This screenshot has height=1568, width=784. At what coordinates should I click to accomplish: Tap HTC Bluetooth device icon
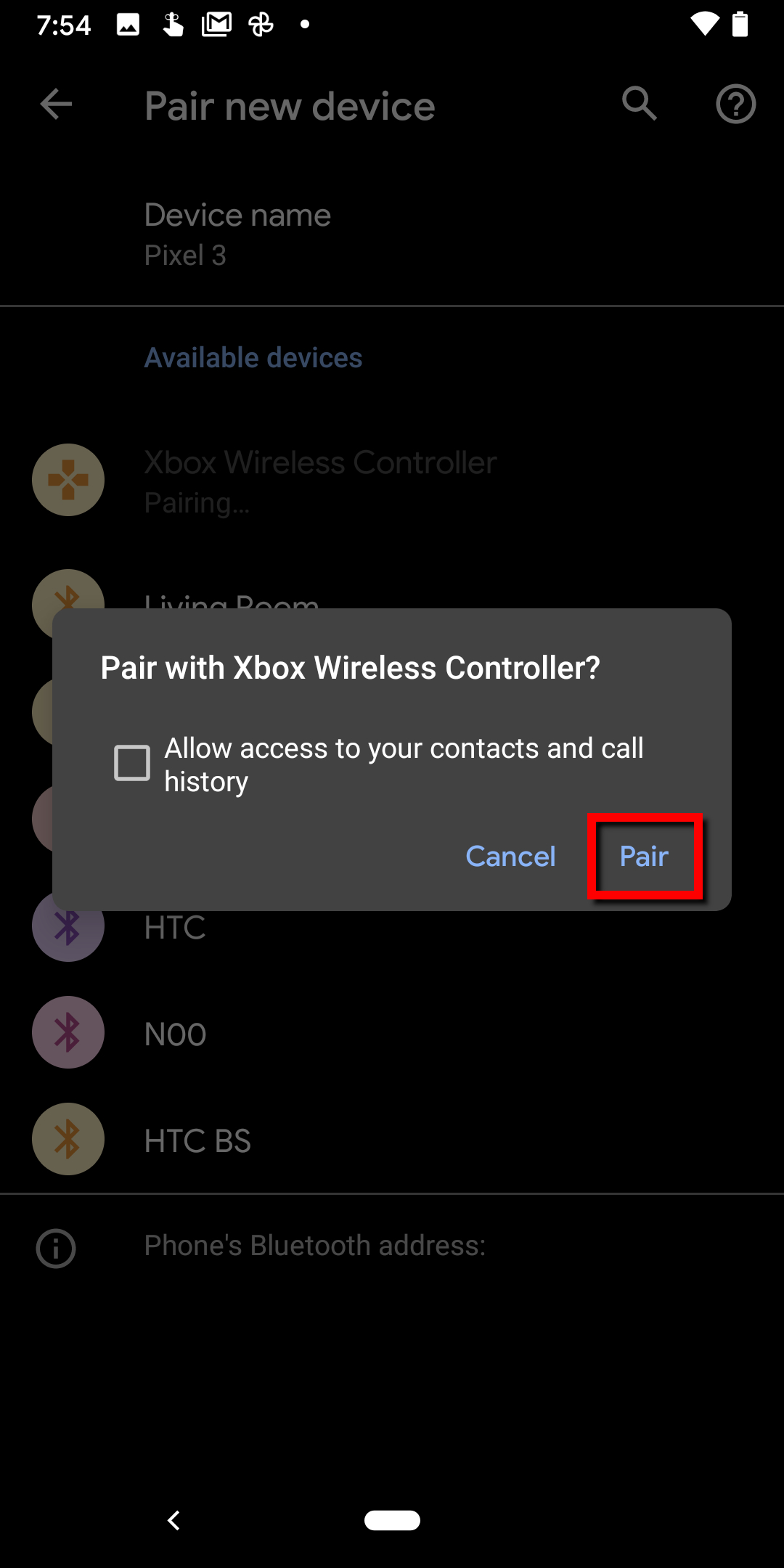(x=68, y=926)
